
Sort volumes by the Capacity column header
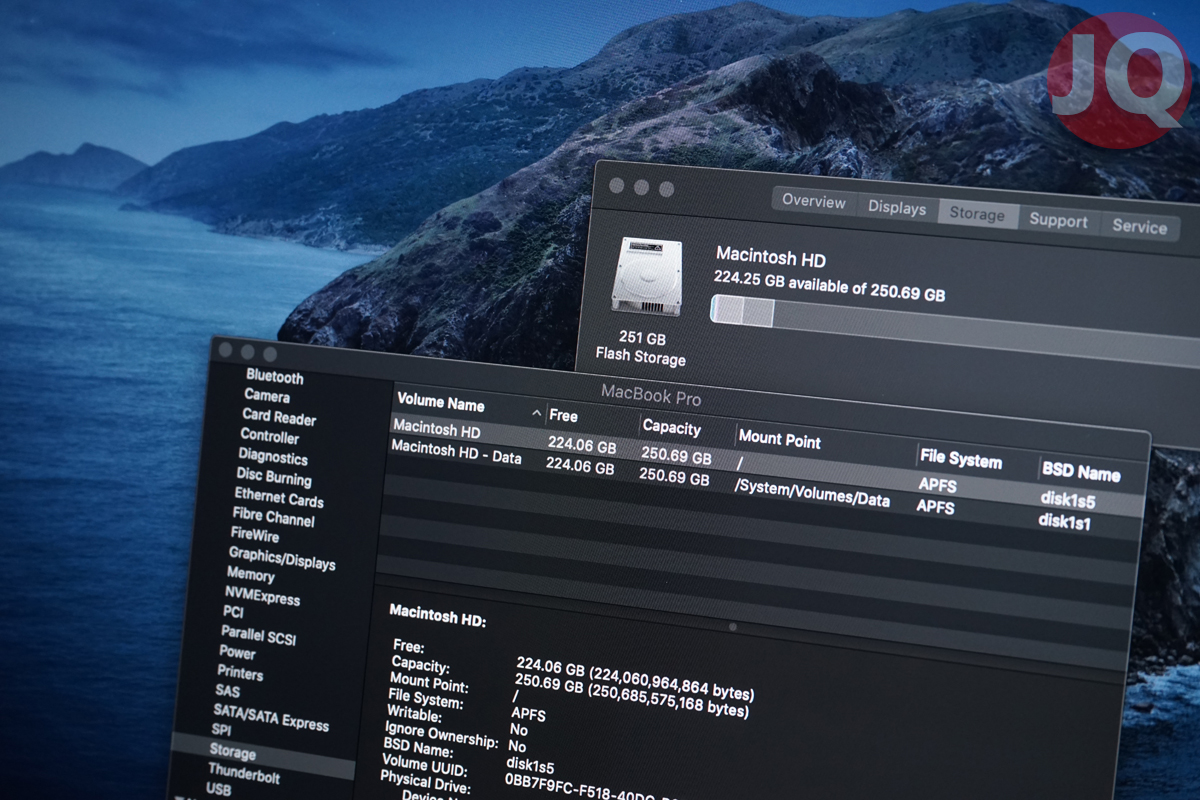coord(672,427)
